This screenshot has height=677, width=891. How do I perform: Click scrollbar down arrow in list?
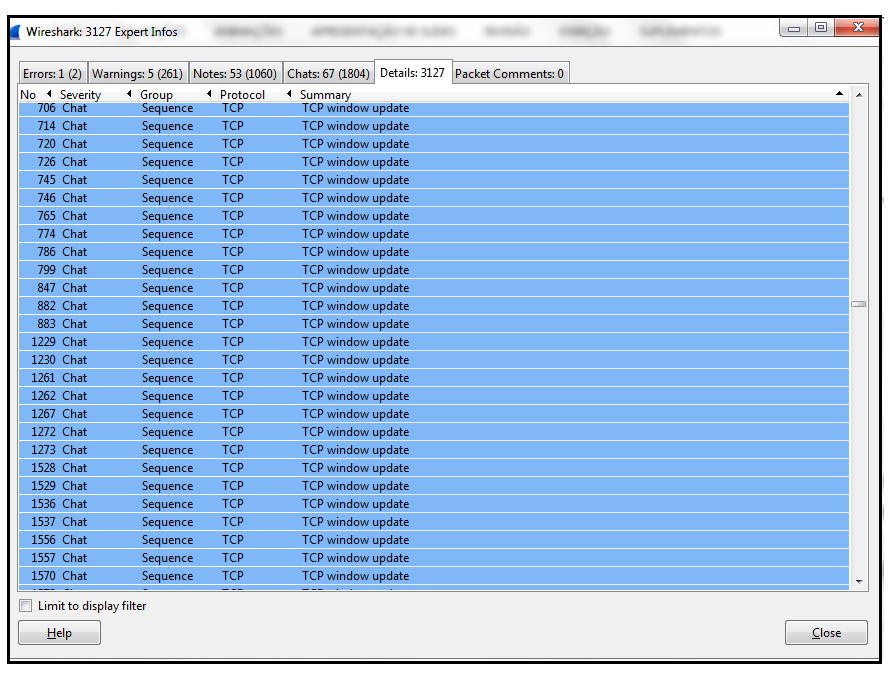tap(858, 581)
